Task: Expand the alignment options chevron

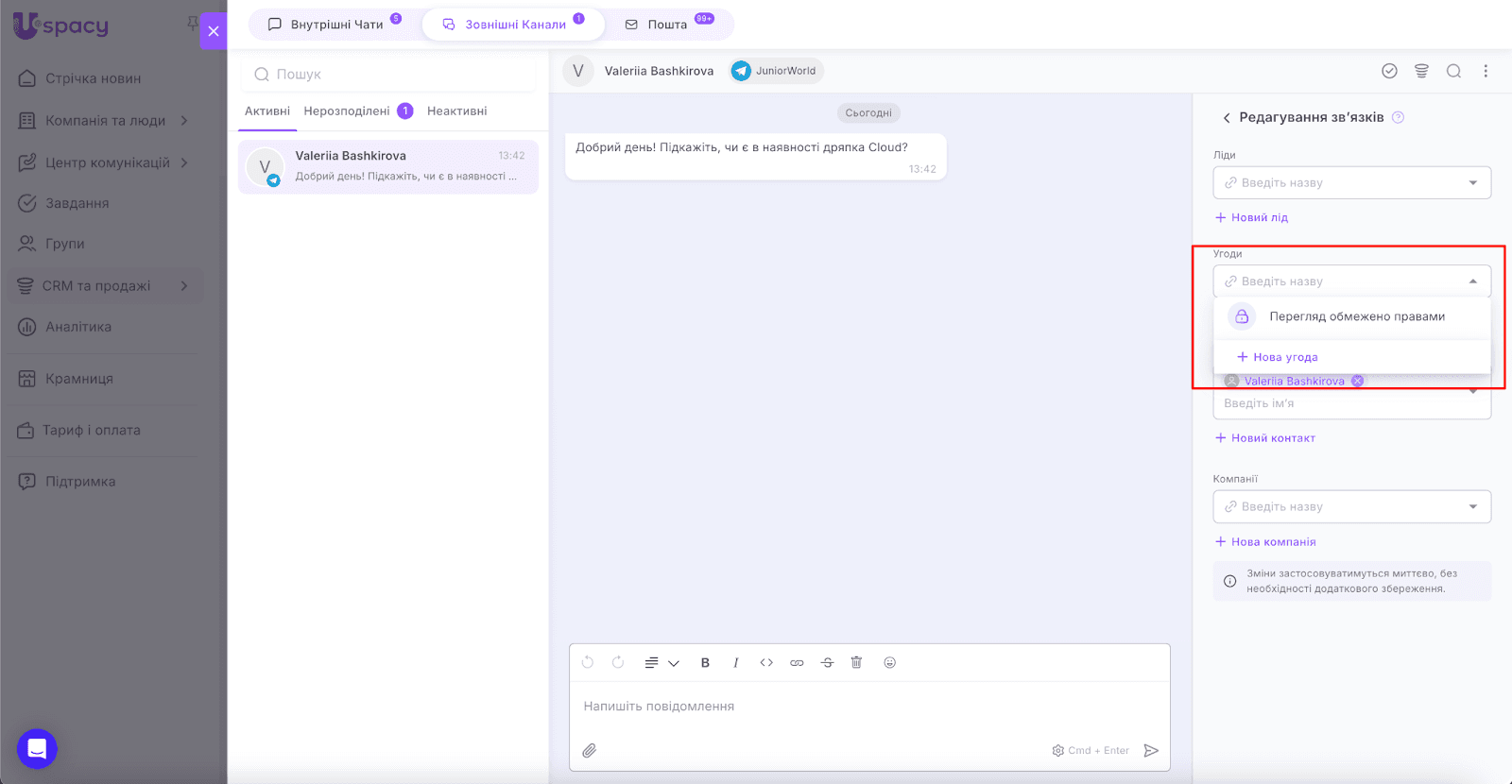Action: (674, 663)
